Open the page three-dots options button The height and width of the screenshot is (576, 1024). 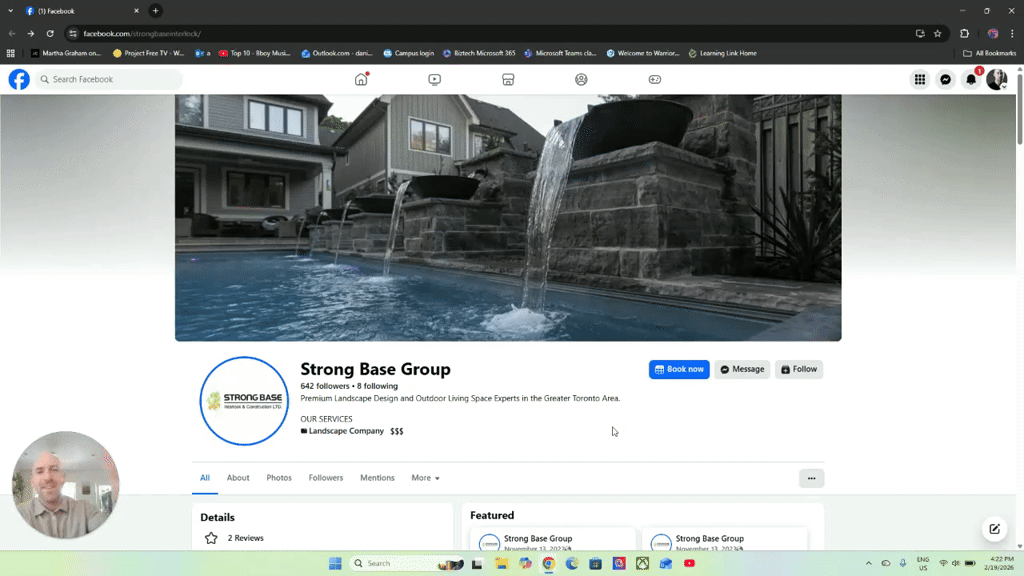point(811,478)
